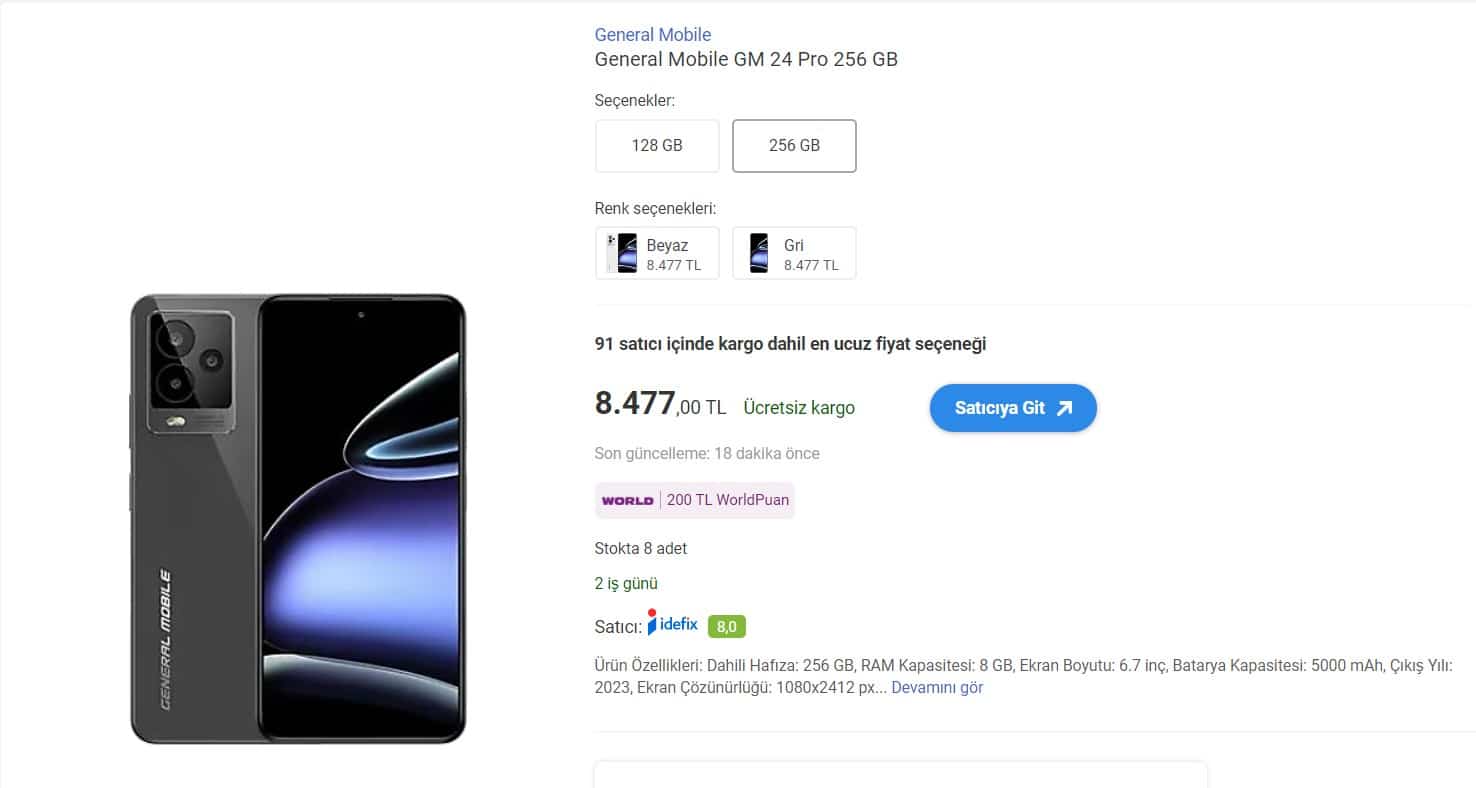
Task: Click the idefix seller logo
Action: 672,623
